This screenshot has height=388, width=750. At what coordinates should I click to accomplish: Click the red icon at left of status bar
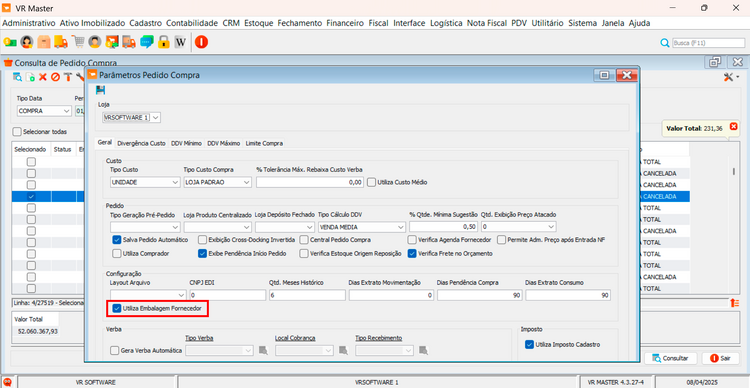(x=8, y=382)
